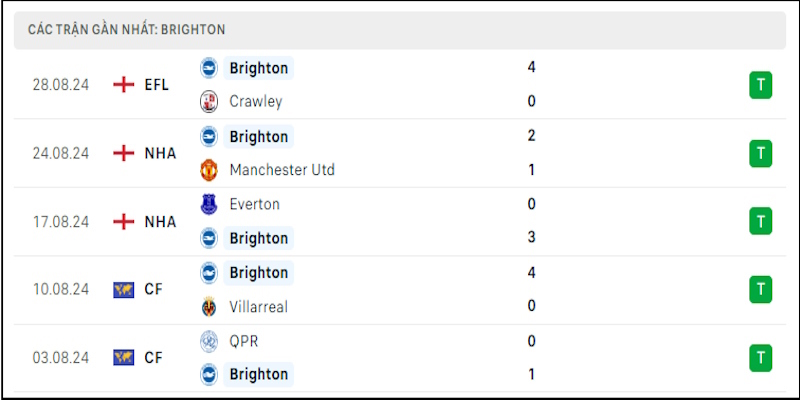Click England flag beside EFL label
The height and width of the screenshot is (400, 800).
[124, 85]
